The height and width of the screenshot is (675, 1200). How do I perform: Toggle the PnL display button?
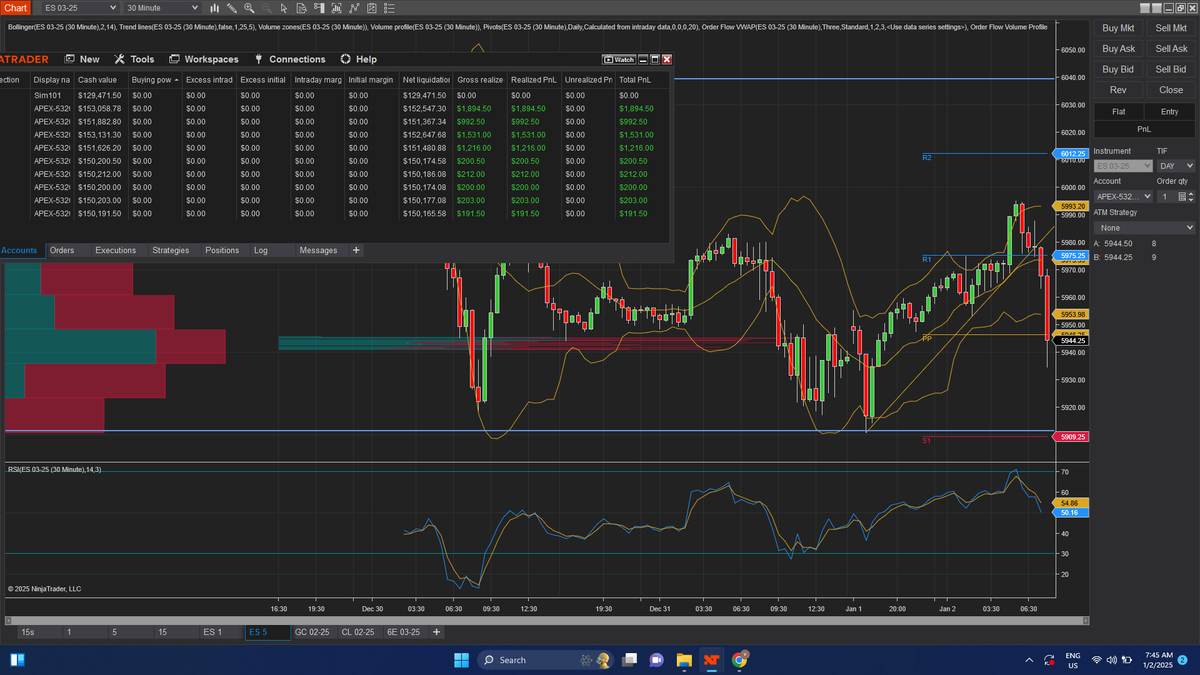(1144, 129)
